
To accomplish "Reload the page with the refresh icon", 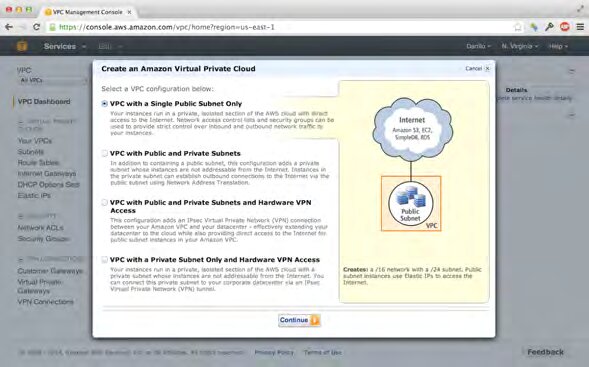I will point(36,27).
